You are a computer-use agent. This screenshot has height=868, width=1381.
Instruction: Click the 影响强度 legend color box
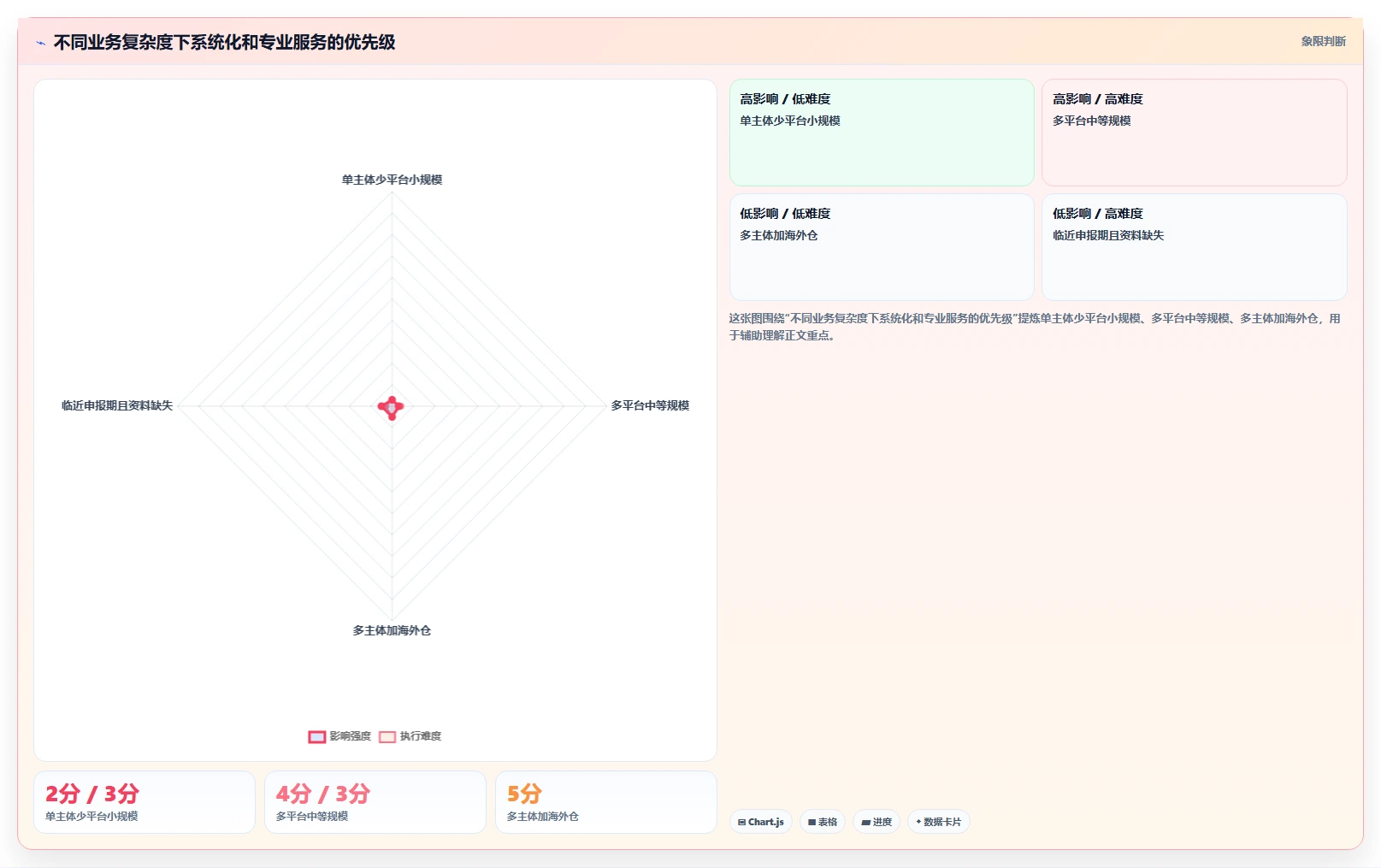tap(317, 736)
